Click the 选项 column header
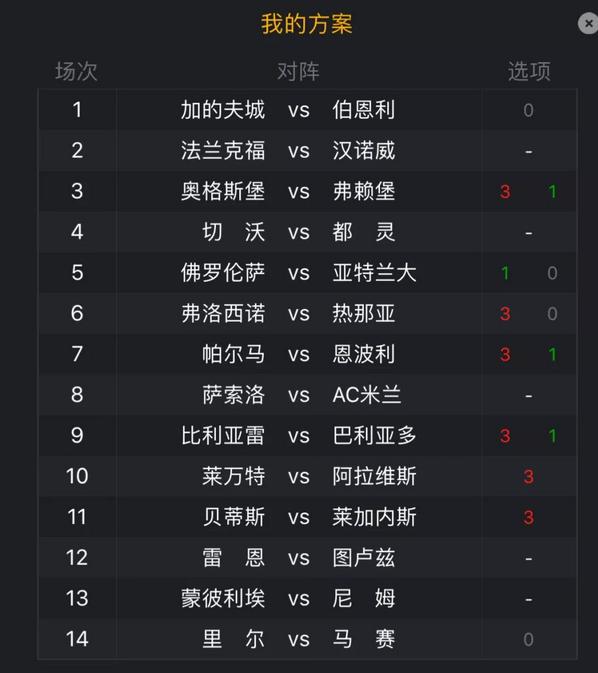The image size is (598, 673). click(x=529, y=71)
